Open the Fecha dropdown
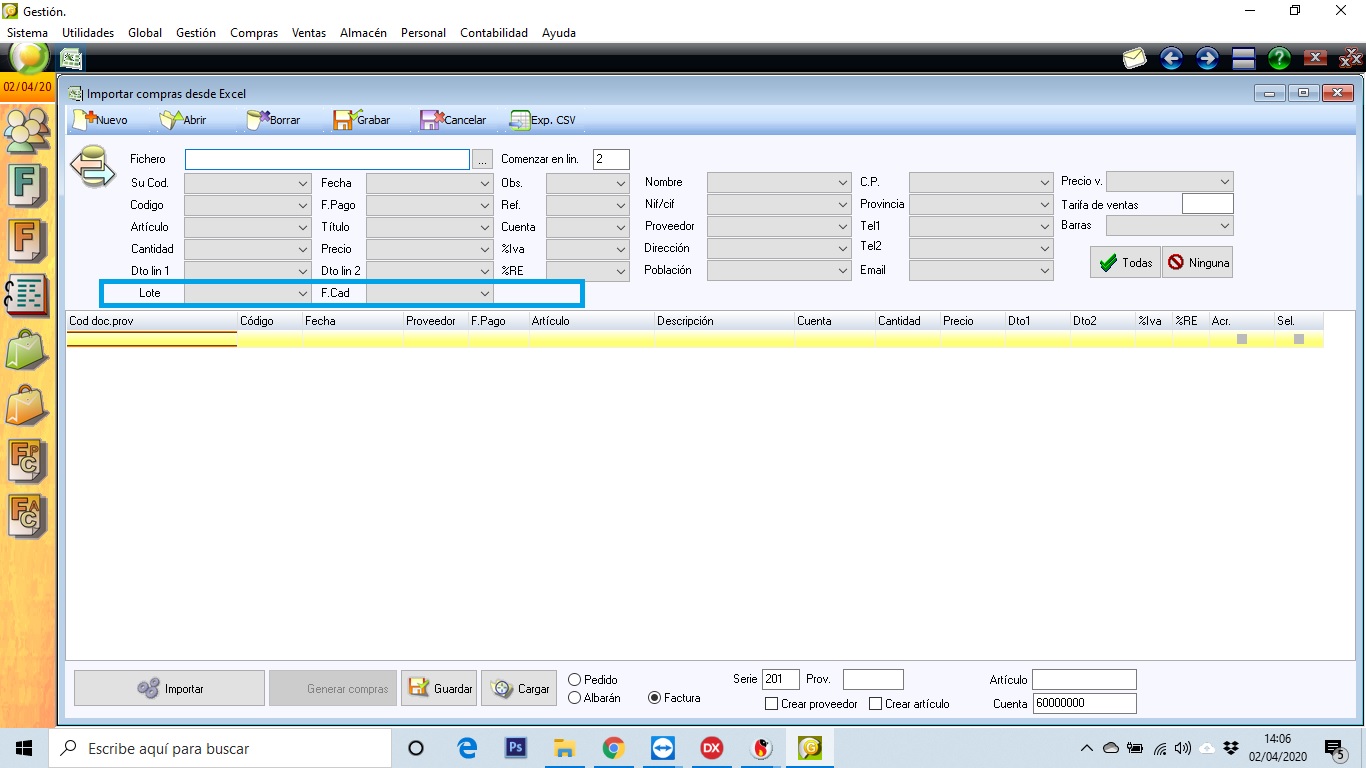 430,183
